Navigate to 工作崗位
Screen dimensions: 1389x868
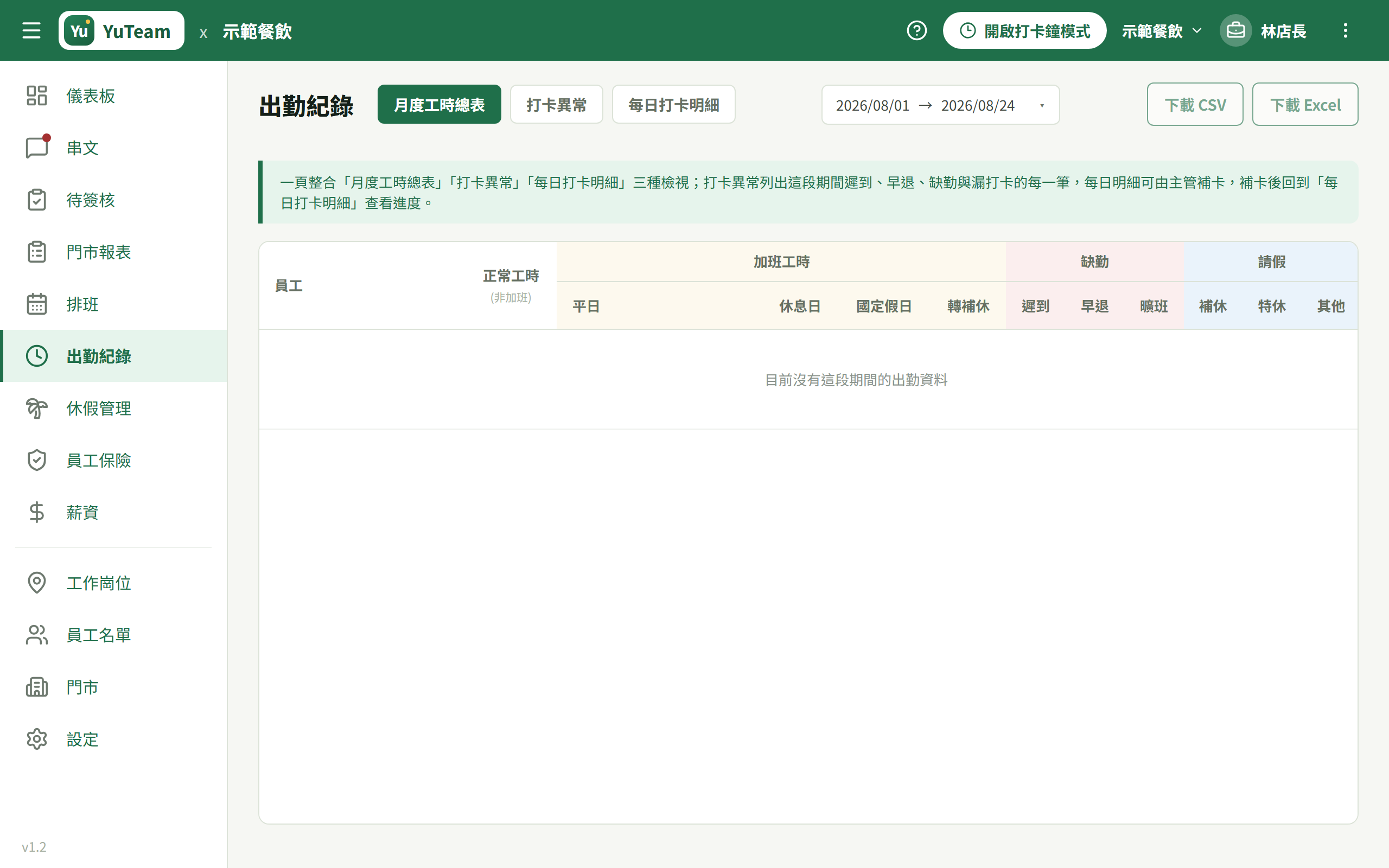[x=113, y=583]
